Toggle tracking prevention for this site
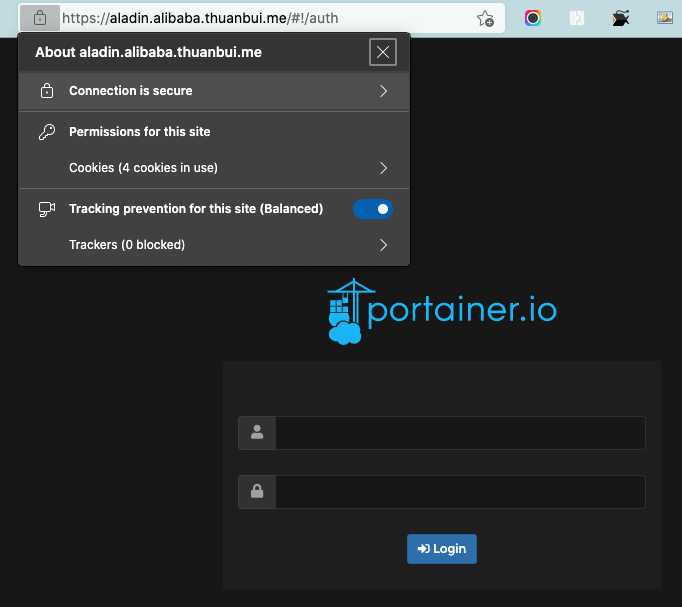The width and height of the screenshot is (682, 607). click(x=373, y=209)
